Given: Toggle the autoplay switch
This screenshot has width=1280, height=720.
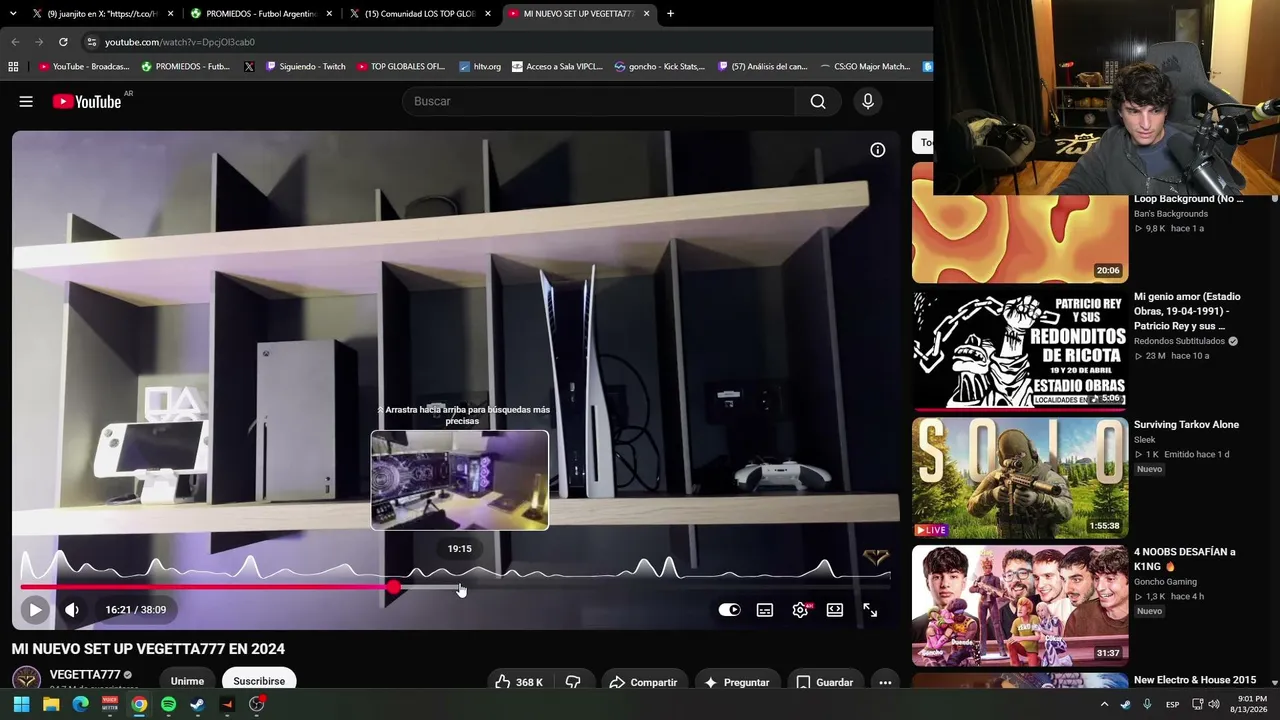Looking at the screenshot, I should (x=730, y=610).
